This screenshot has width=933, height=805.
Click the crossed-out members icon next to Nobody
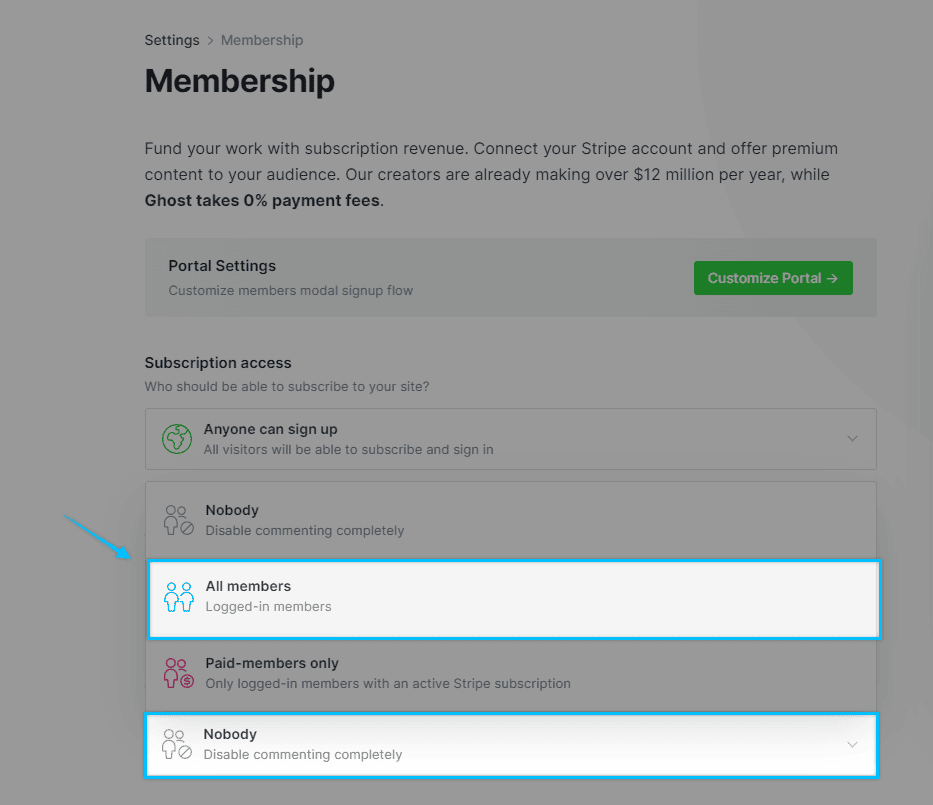tap(178, 518)
